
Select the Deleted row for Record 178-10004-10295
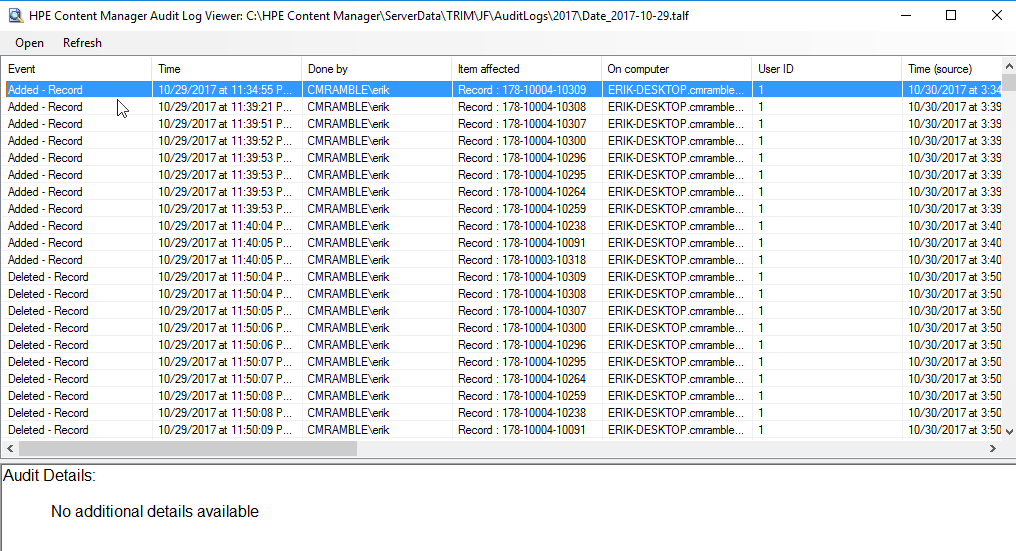tap(502, 362)
